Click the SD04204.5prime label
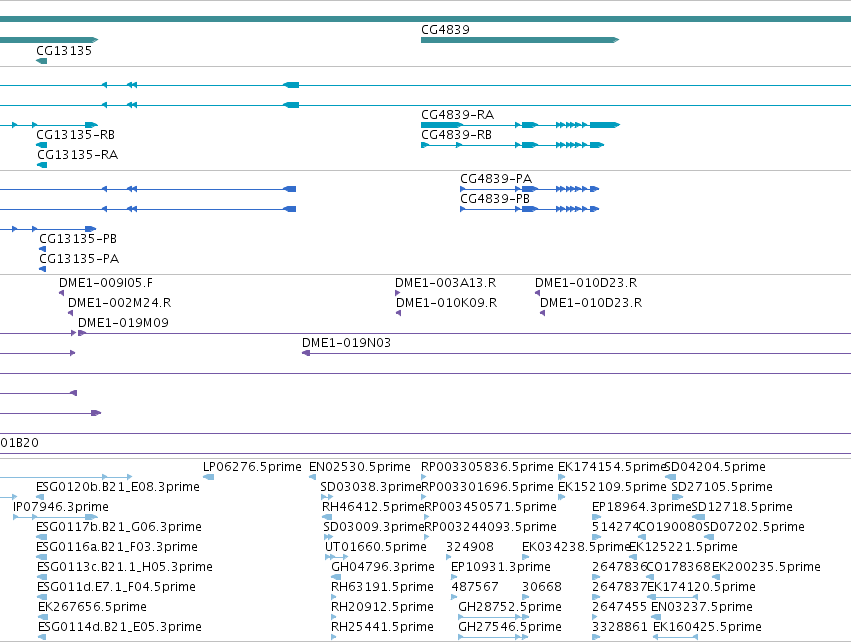 [x=715, y=467]
